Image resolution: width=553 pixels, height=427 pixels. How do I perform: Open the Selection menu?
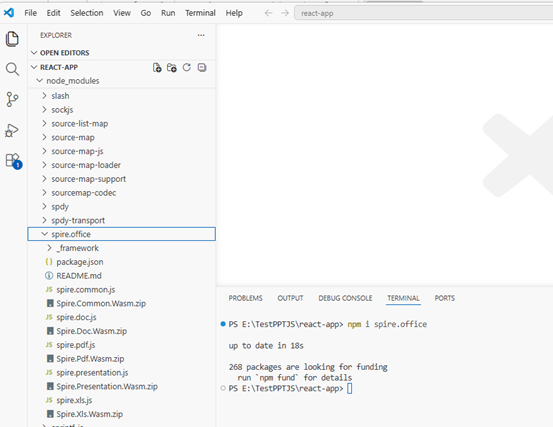(87, 13)
